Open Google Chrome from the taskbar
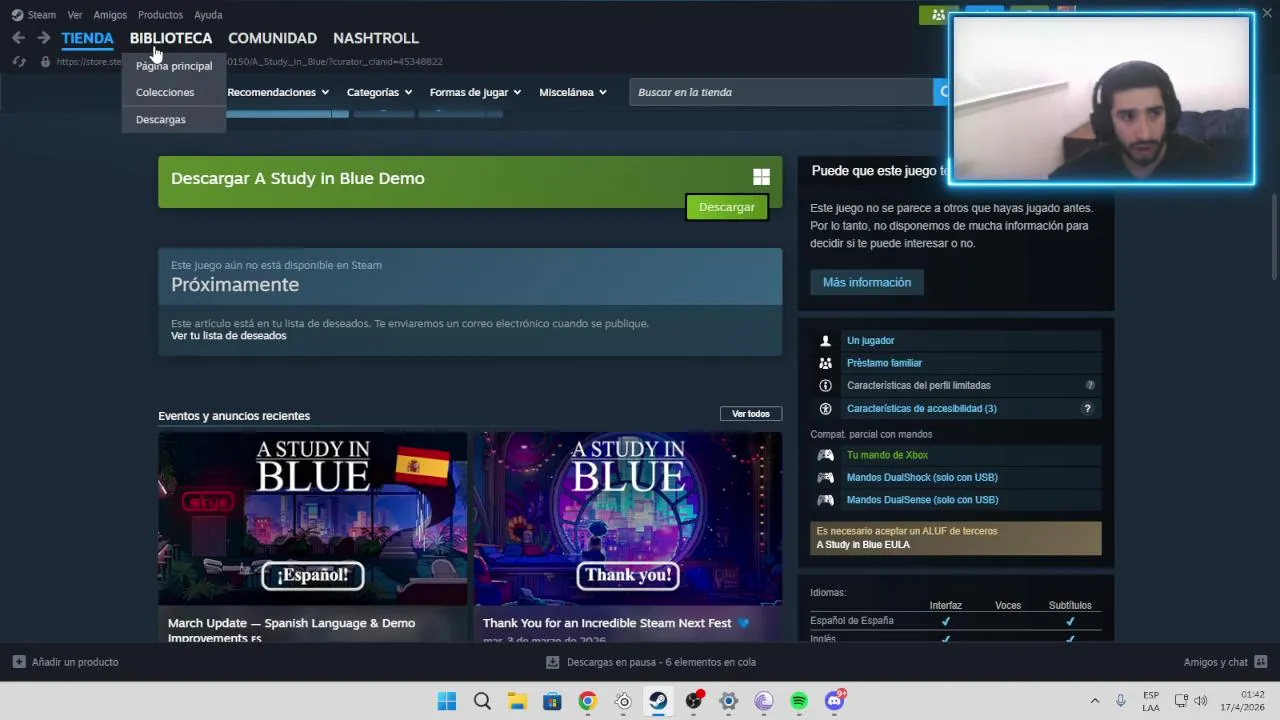The width and height of the screenshot is (1280, 720). [x=587, y=701]
